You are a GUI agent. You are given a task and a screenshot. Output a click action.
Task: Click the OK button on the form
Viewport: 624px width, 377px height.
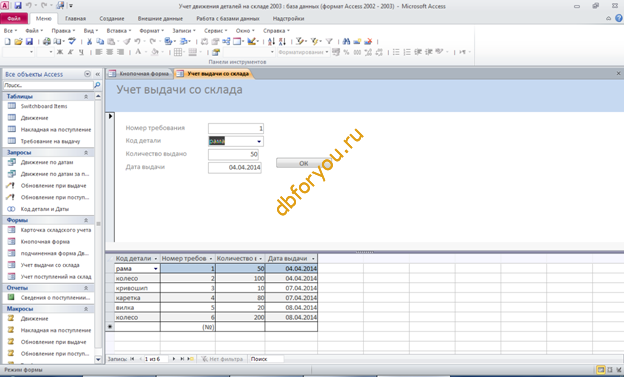(x=303, y=163)
